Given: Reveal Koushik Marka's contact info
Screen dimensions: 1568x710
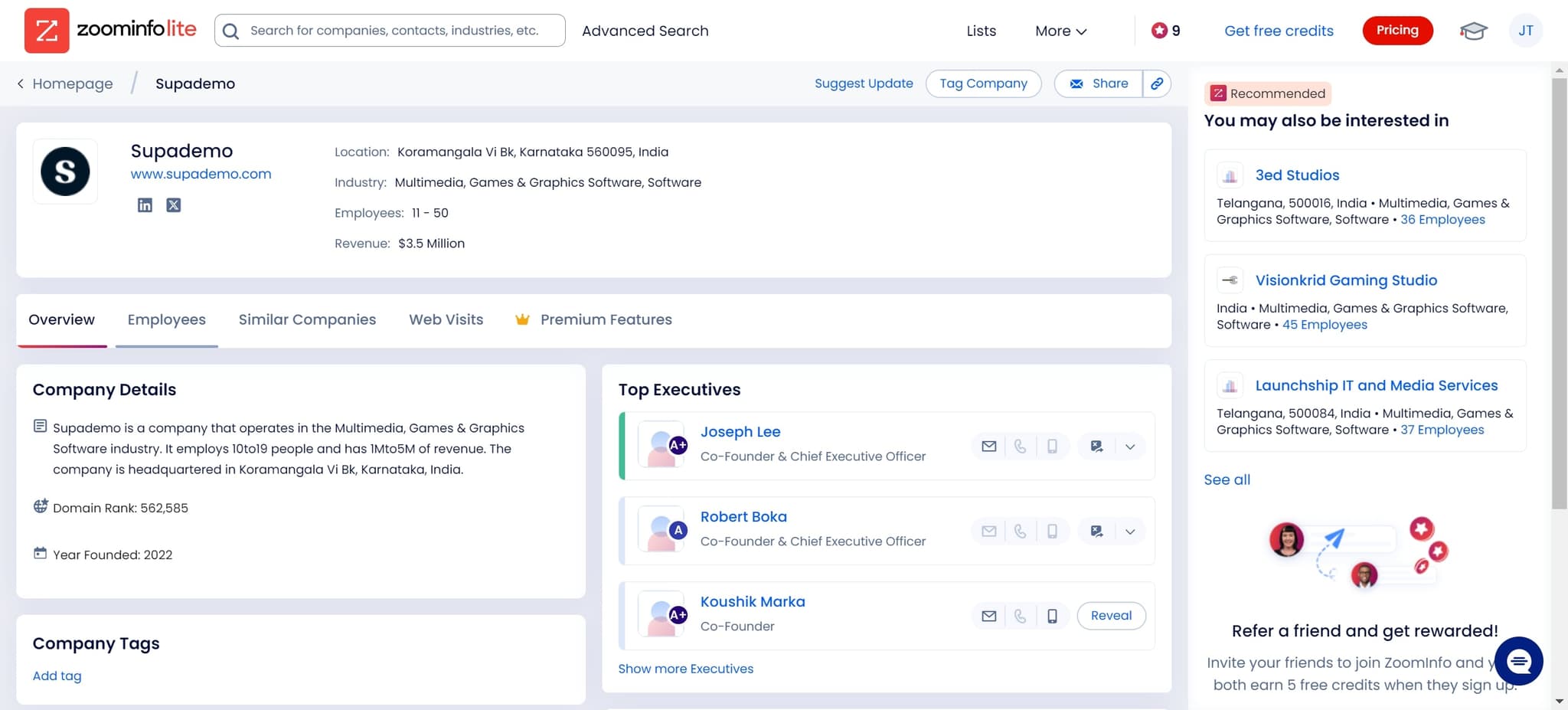Looking at the screenshot, I should [1111, 615].
